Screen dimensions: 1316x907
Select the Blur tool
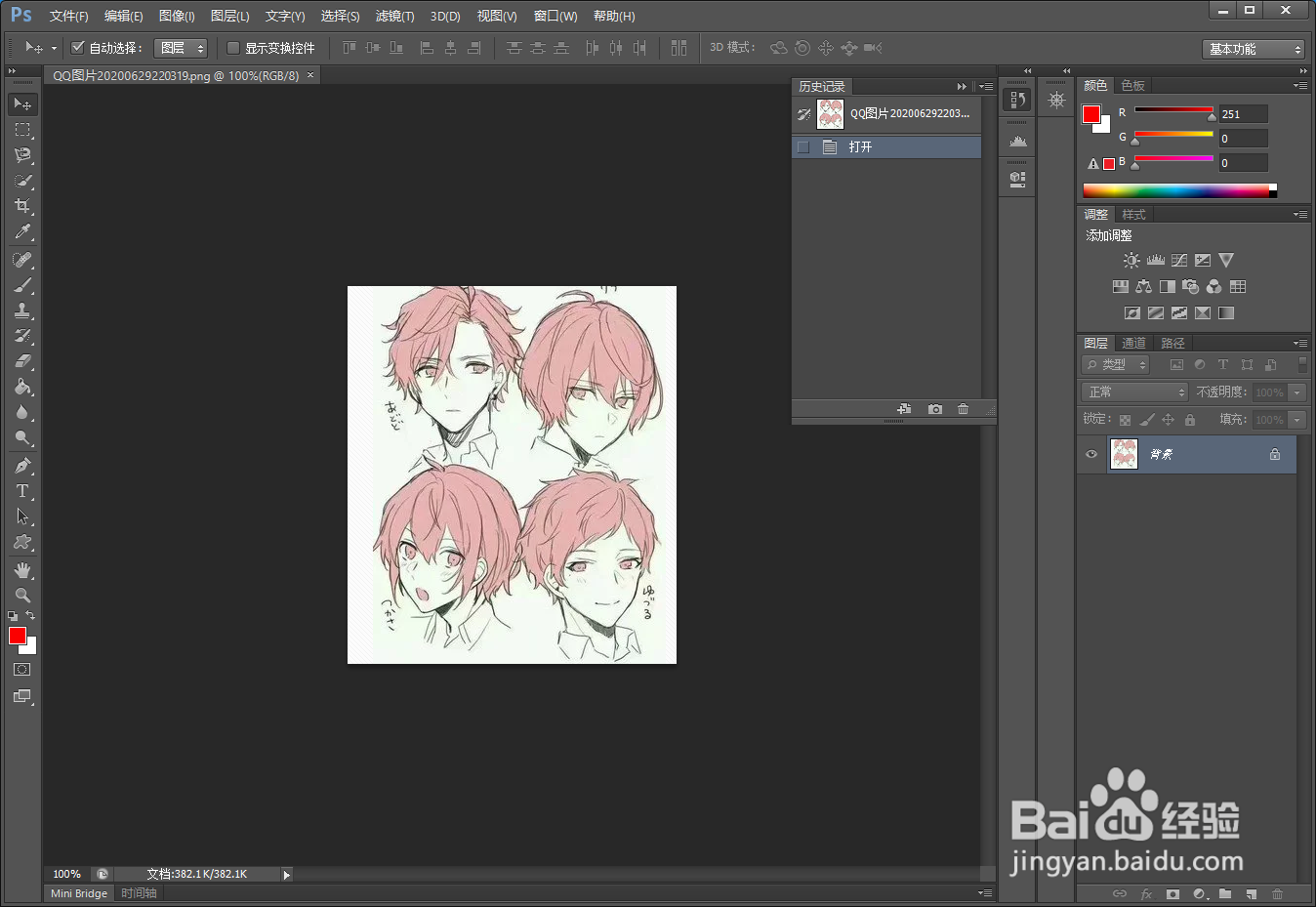click(x=22, y=412)
